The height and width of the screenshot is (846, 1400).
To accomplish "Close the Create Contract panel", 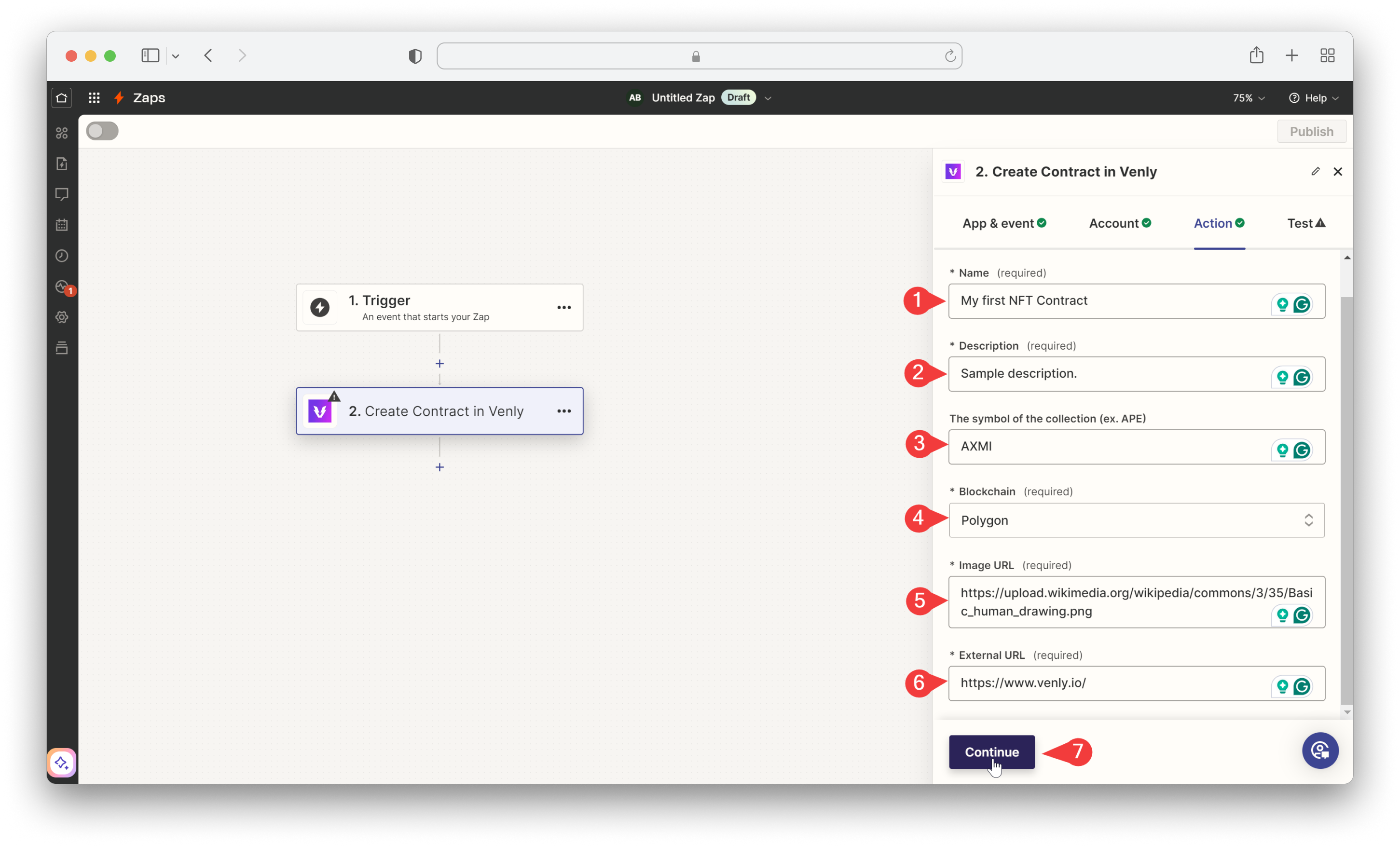I will click(1337, 172).
